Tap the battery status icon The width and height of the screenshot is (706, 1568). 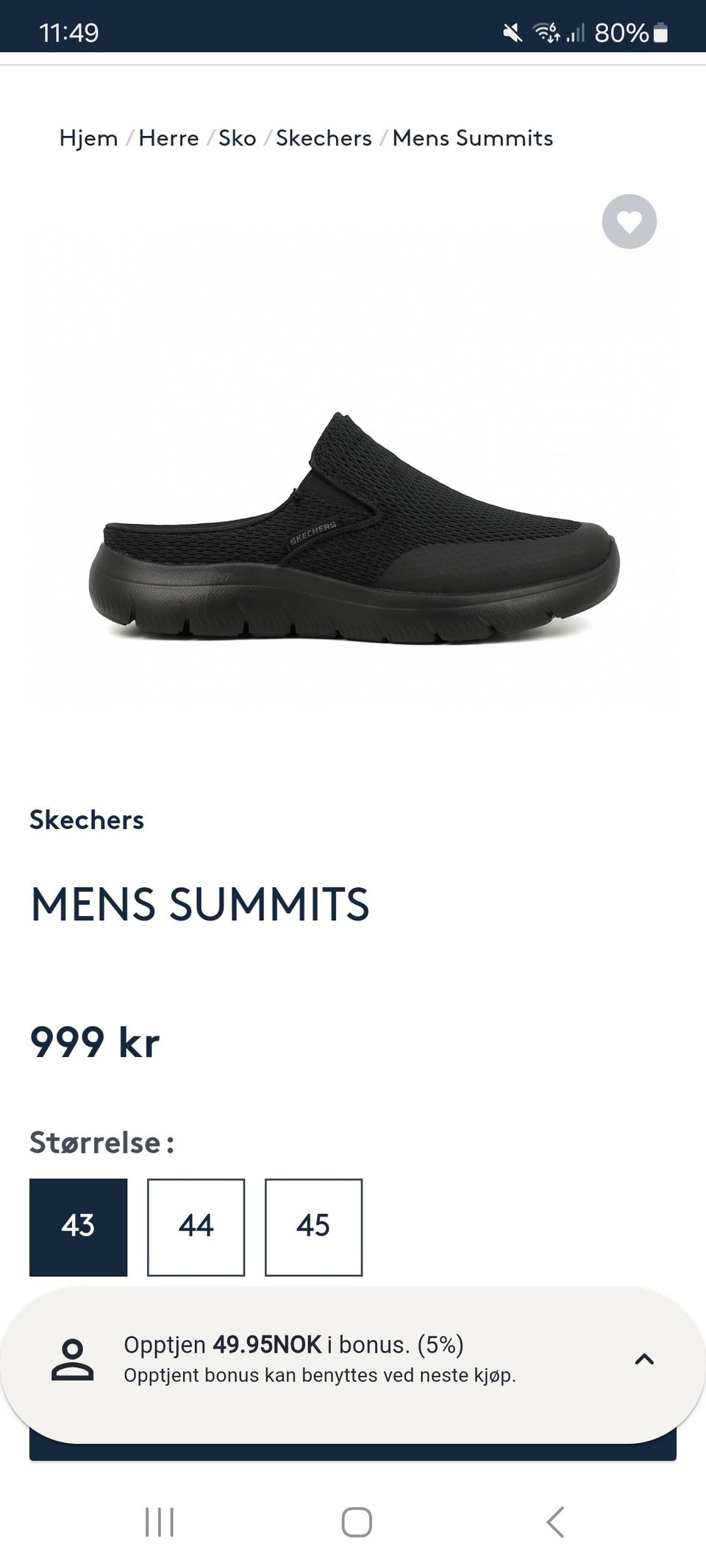[660, 33]
